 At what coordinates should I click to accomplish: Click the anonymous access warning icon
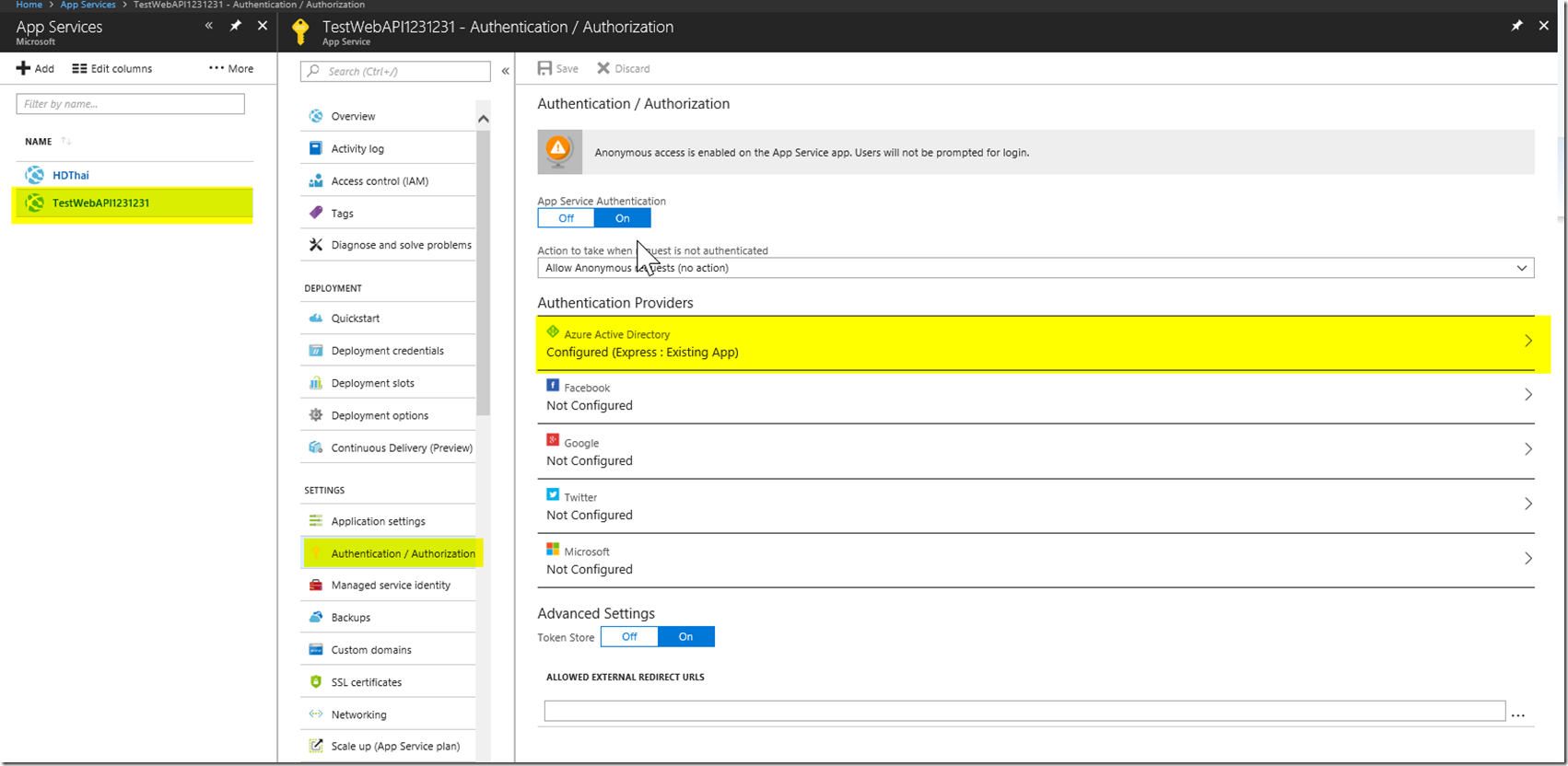(x=559, y=151)
